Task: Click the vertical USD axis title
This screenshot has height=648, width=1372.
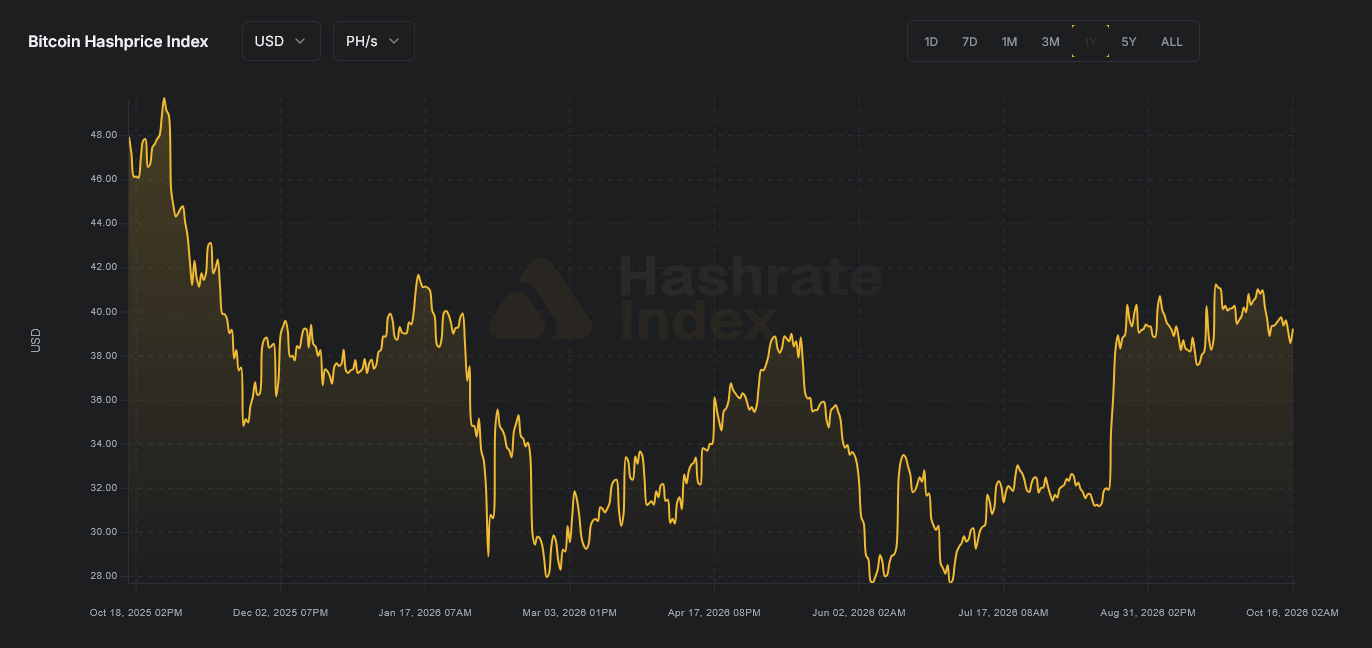Action: coord(36,340)
